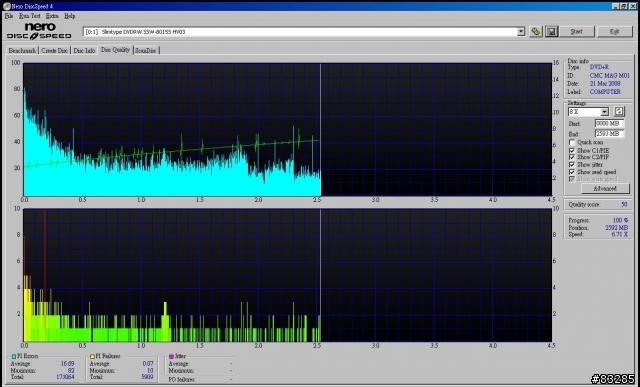
Task: Click the PI Failures maximum value 10
Action: coord(150,371)
